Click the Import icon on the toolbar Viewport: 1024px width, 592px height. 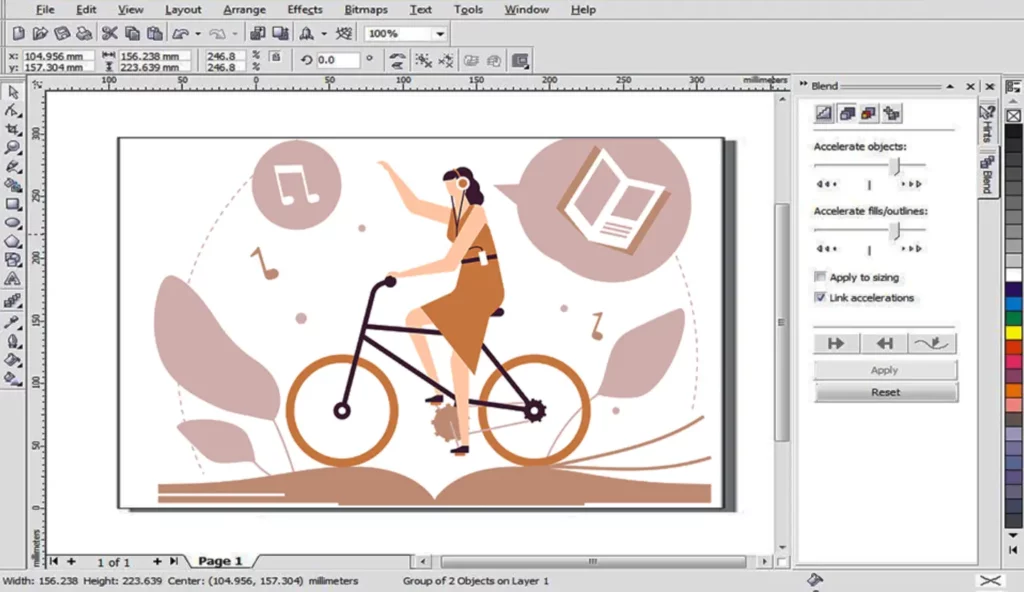click(x=258, y=32)
